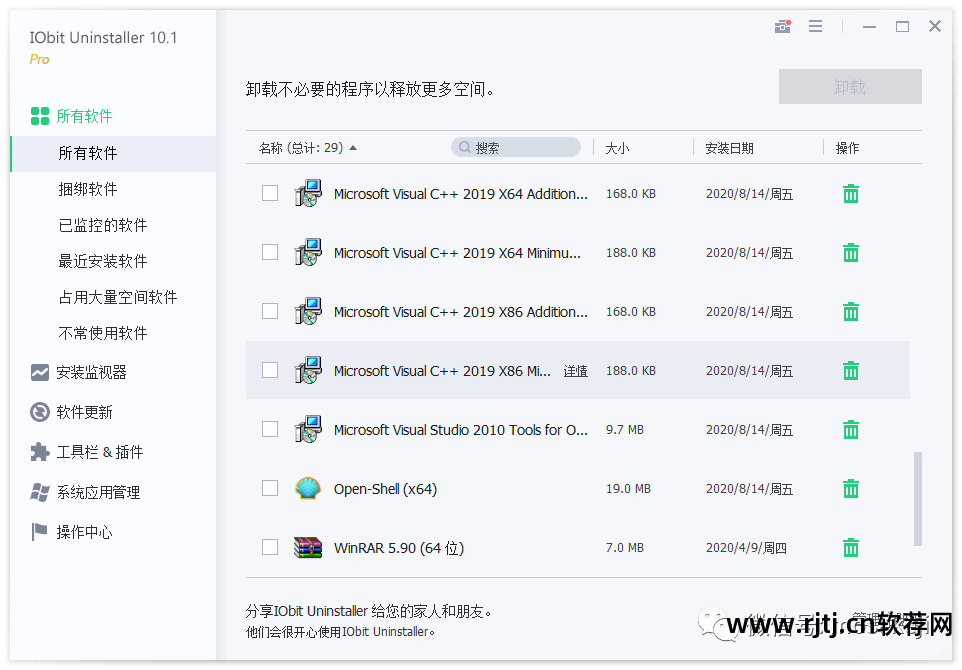Open the hamburger options menu
This screenshot has width=962, height=670.
coord(815,26)
